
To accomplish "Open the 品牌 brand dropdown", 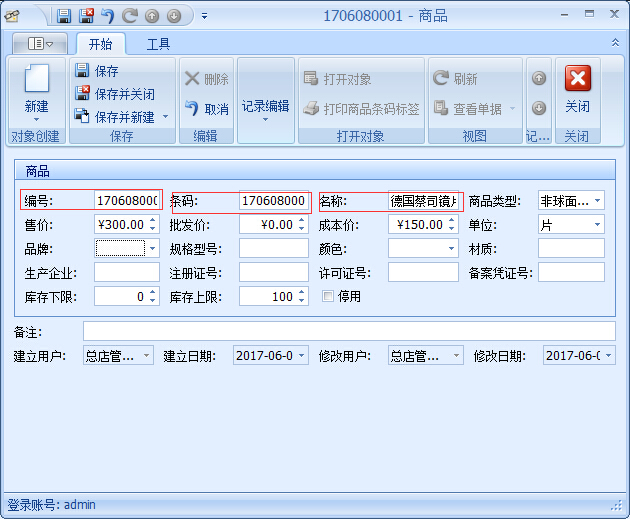I will (153, 249).
